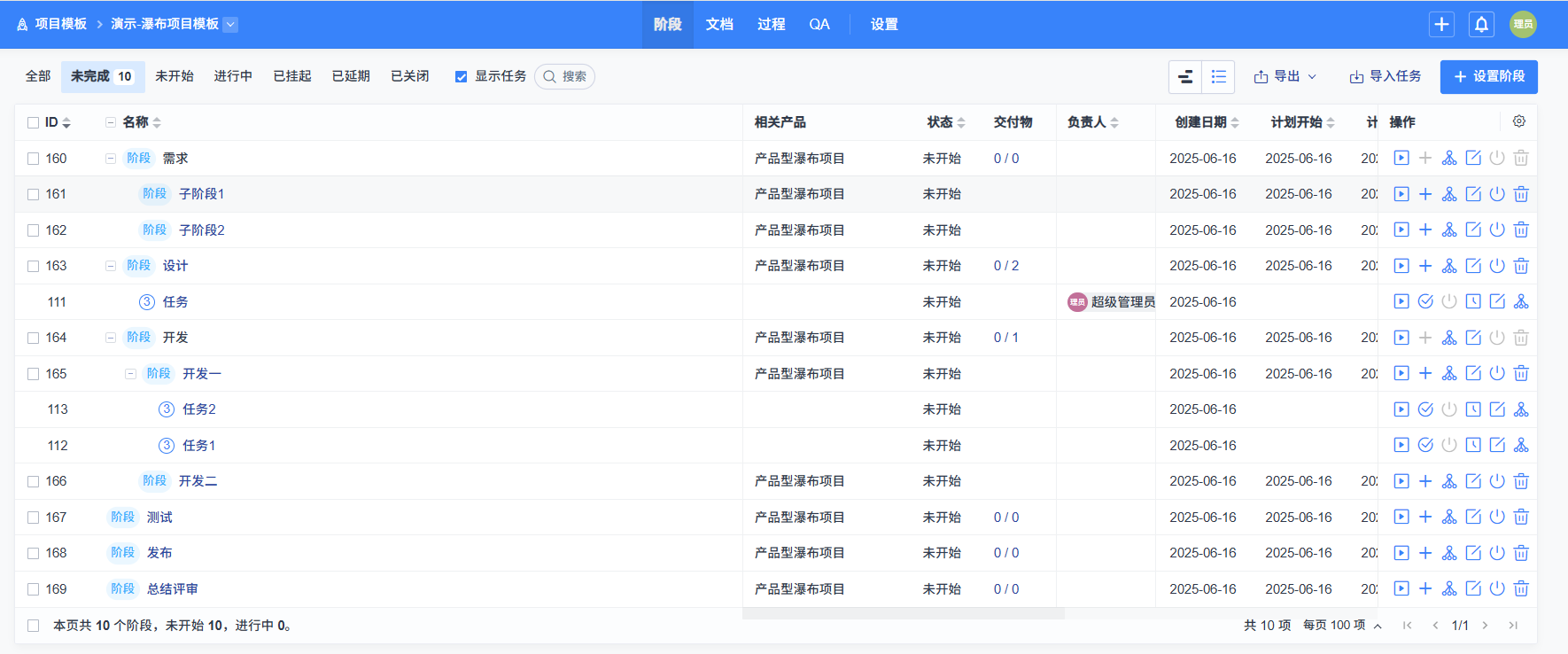Image resolution: width=1568 pixels, height=654 pixels.
Task: Click the 导入任务 button
Action: click(x=1385, y=77)
